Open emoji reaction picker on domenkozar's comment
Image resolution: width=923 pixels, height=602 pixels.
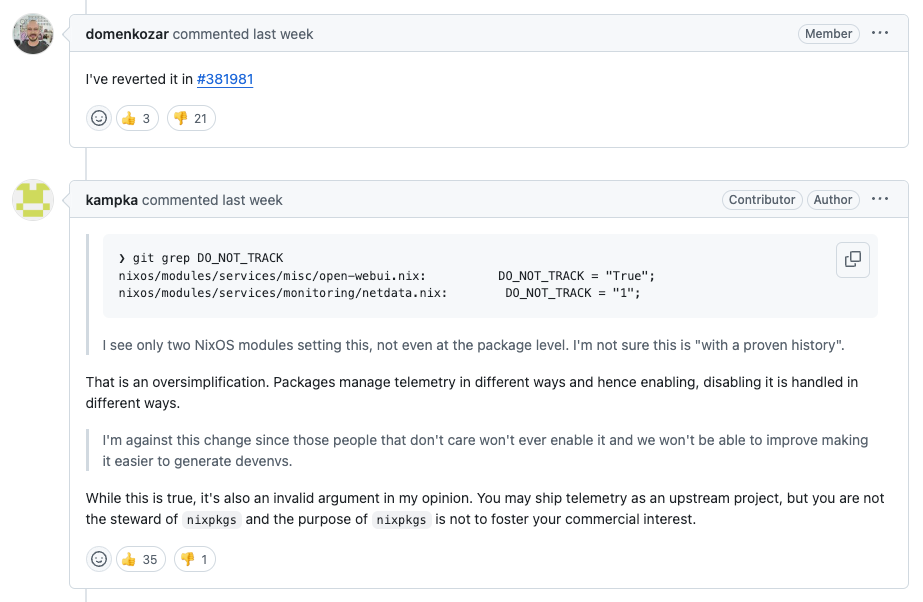pos(99,119)
